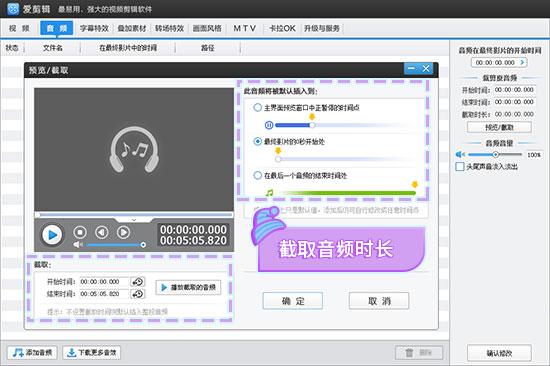Pick current time for 结束时间 field

[138, 294]
